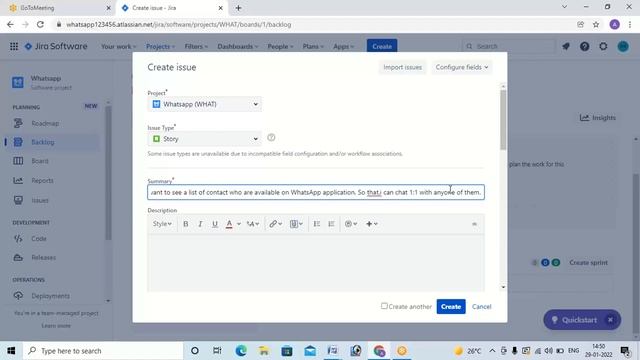Click inside the Summary text field
Screen dimensions: 640x360
(x=316, y=192)
